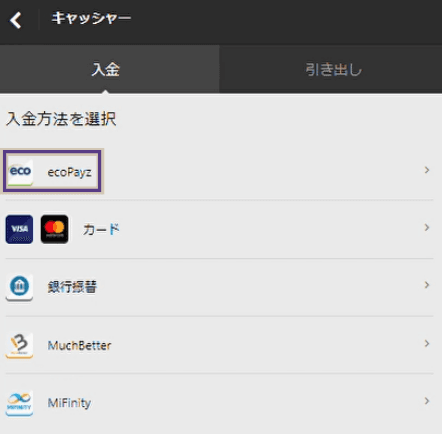442x434 pixels.
Task: Click the Visa card logo
Action: (19, 229)
